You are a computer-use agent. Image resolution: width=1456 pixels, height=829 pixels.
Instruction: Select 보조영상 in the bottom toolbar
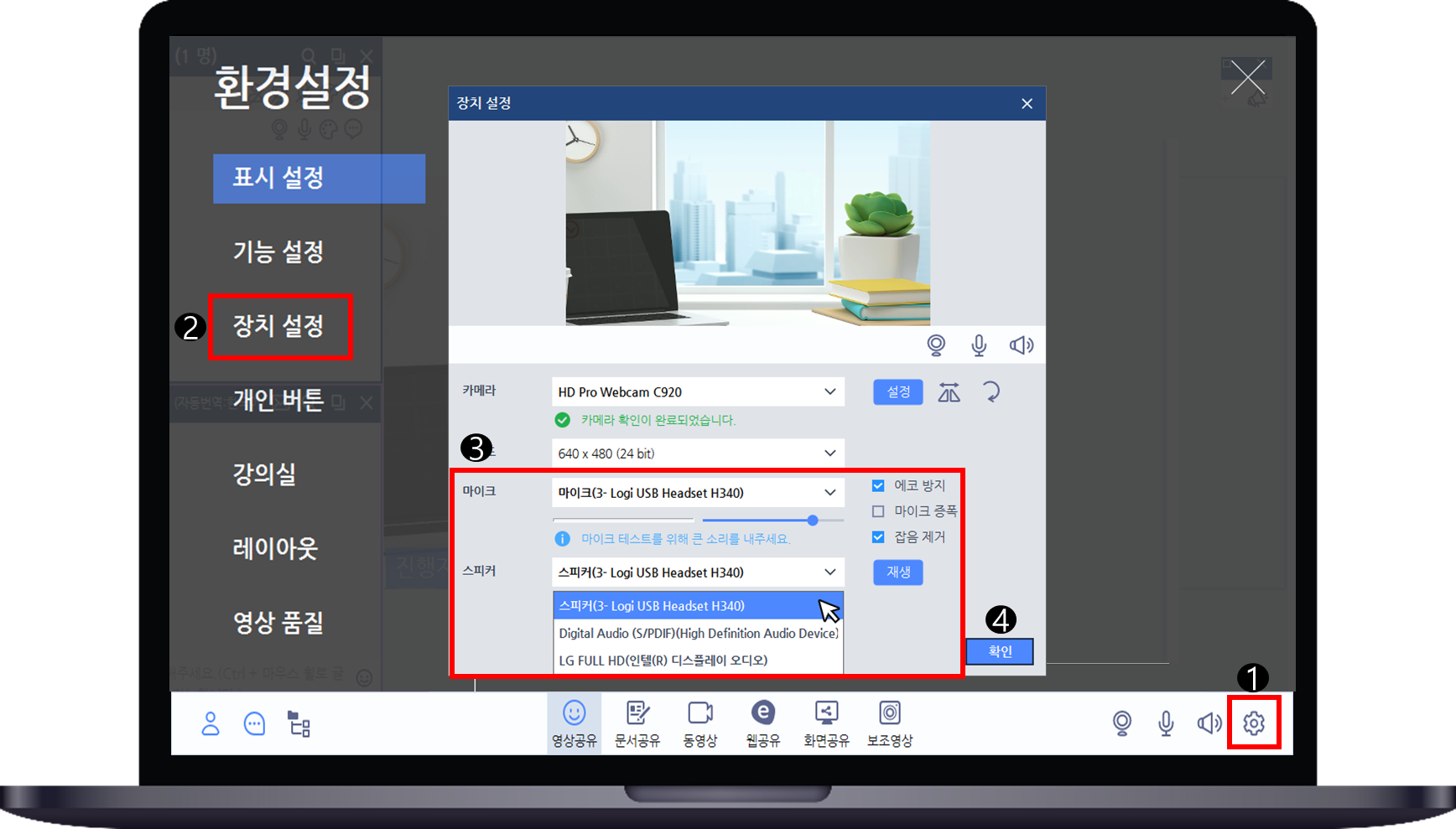tap(890, 723)
